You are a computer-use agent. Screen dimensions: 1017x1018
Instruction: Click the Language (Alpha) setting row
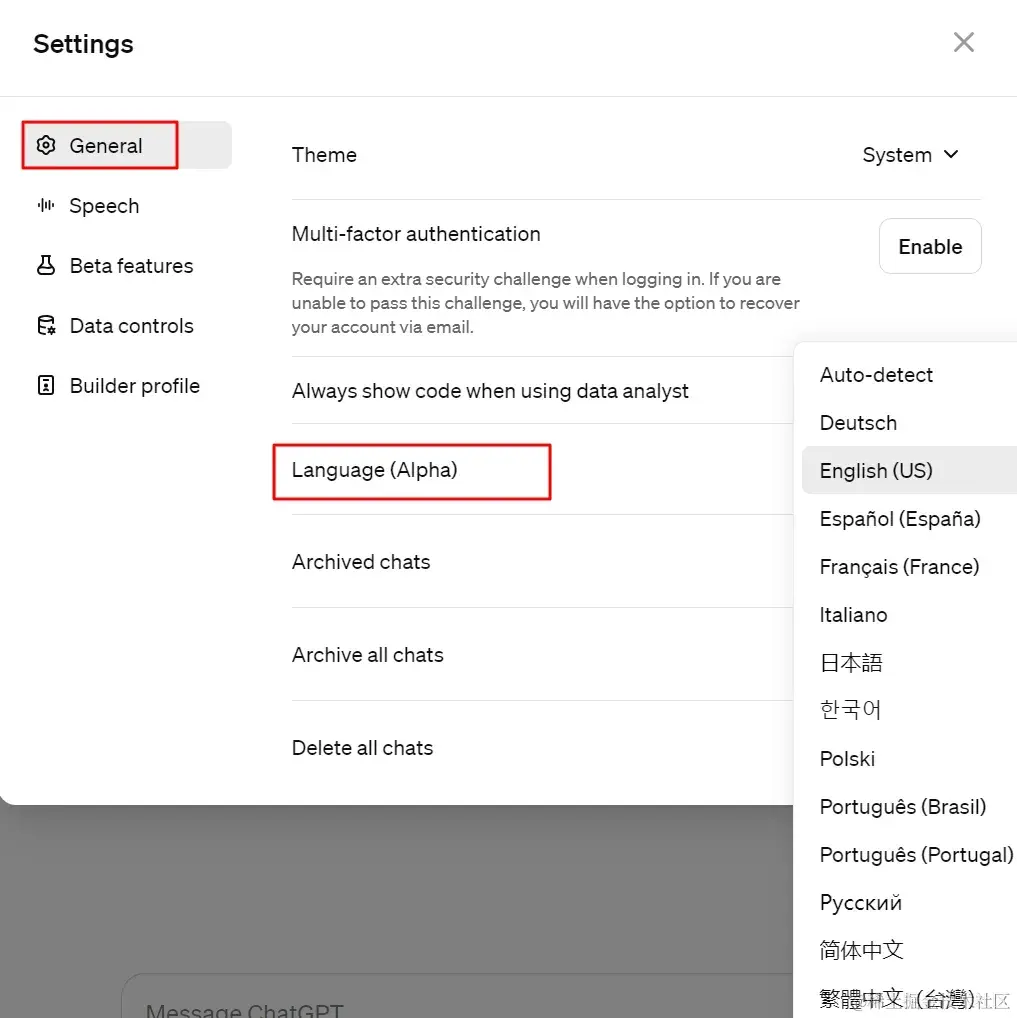375,470
